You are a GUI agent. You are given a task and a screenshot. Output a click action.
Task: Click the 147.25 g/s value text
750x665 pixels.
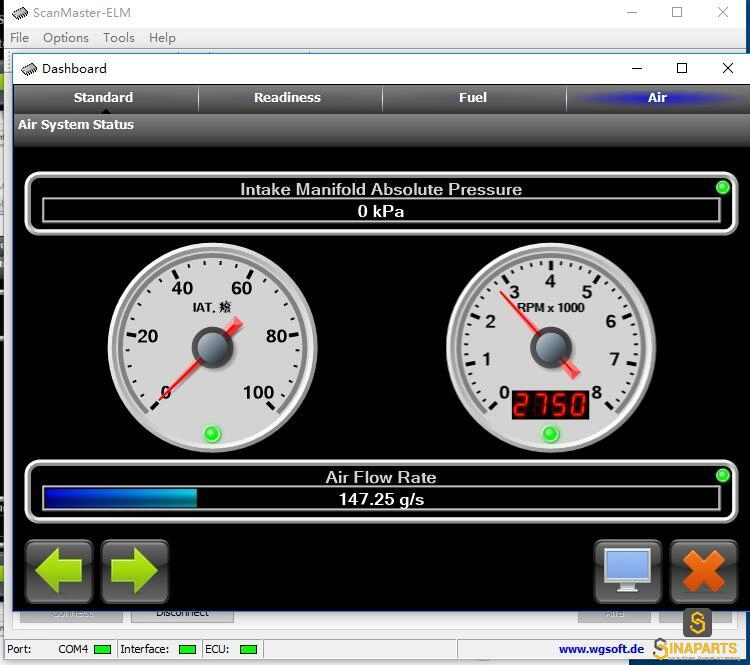pos(381,499)
